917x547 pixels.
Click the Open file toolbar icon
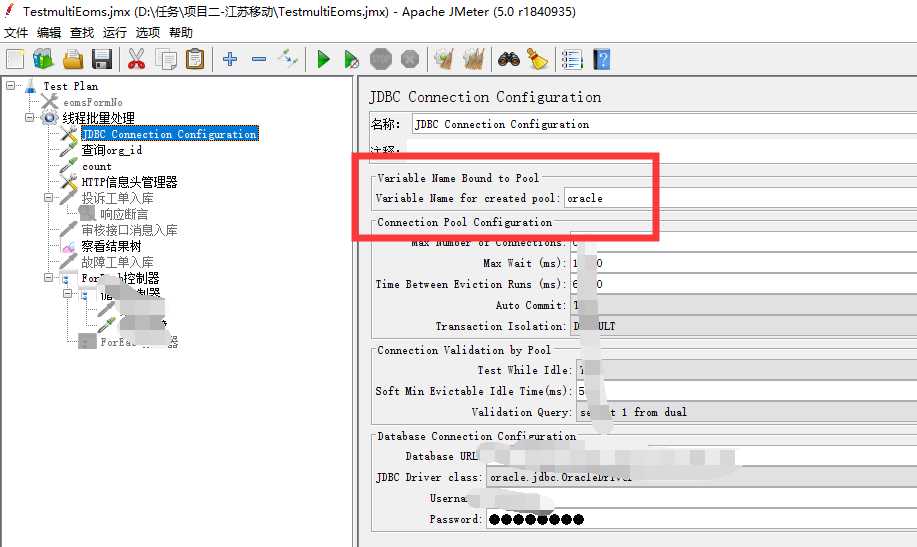(73, 59)
